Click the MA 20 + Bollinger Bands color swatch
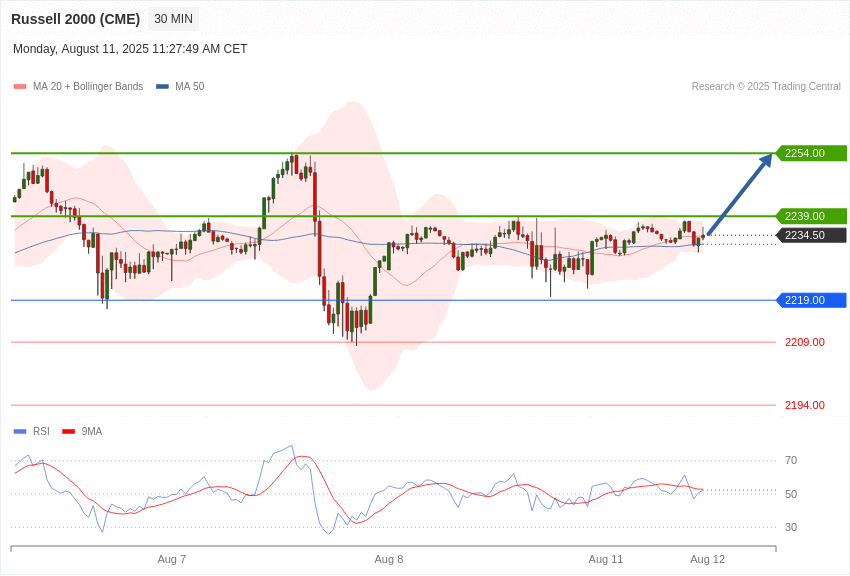The image size is (850, 576). tap(20, 87)
